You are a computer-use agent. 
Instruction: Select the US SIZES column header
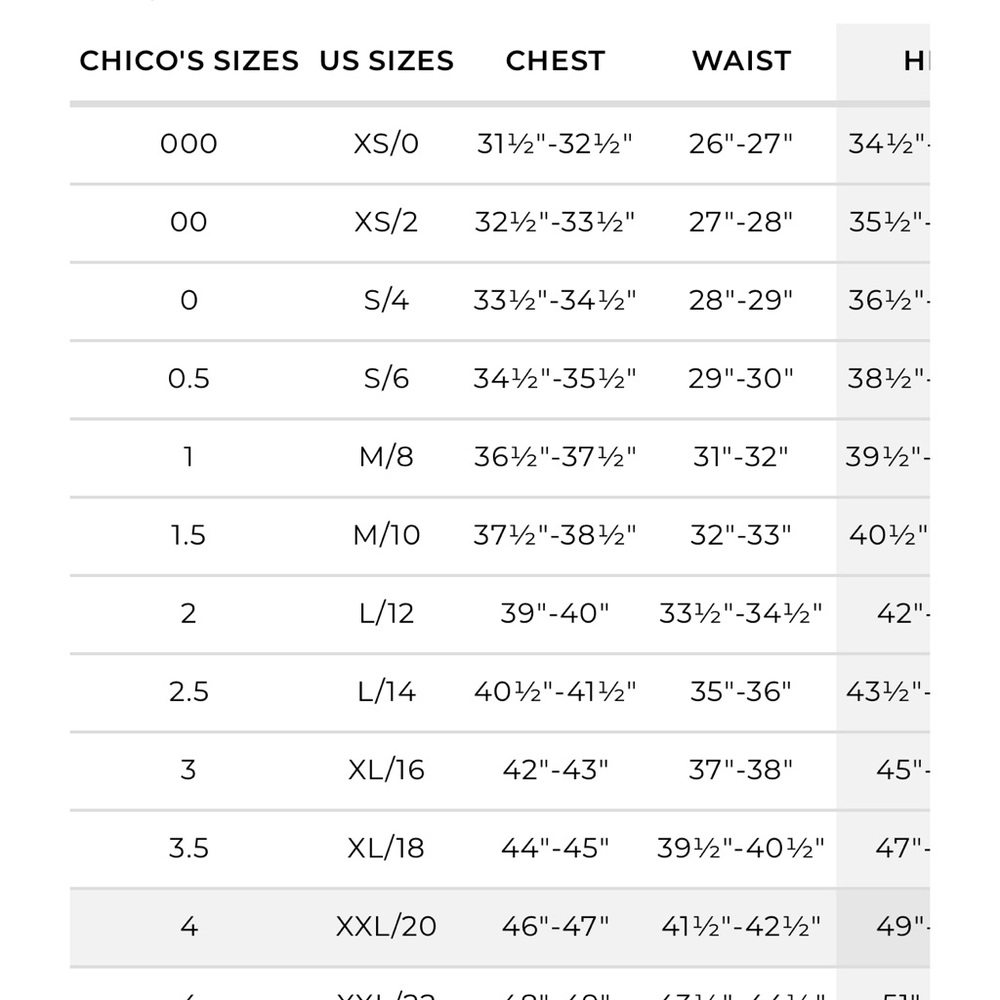pos(386,61)
